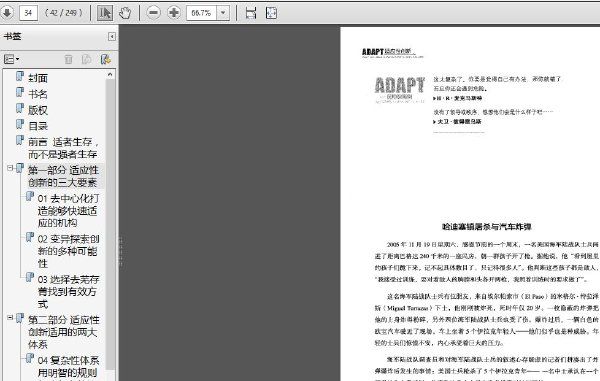Screen dimensions: 600x381
Task: Delete selected bookmark trash icon
Action: [68, 59]
